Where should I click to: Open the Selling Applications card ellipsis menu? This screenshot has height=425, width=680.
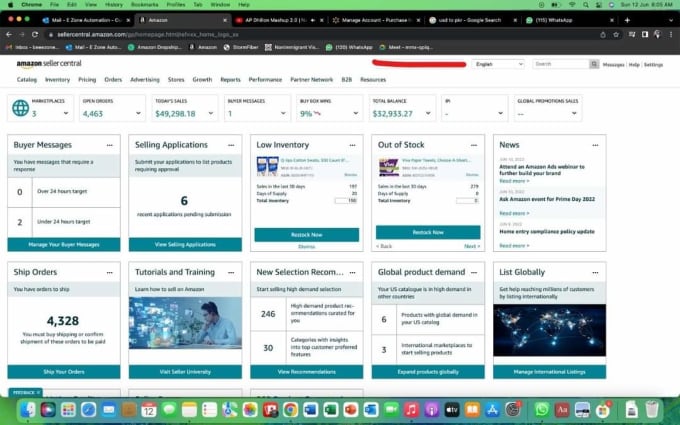pos(231,145)
